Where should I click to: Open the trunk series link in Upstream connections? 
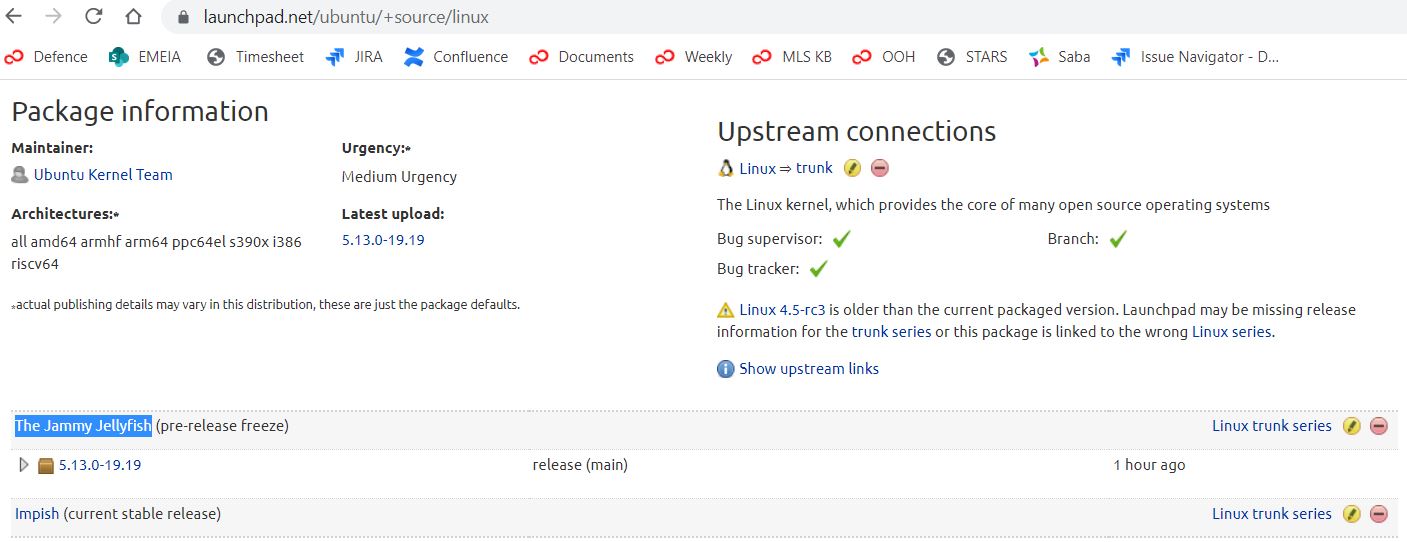814,168
